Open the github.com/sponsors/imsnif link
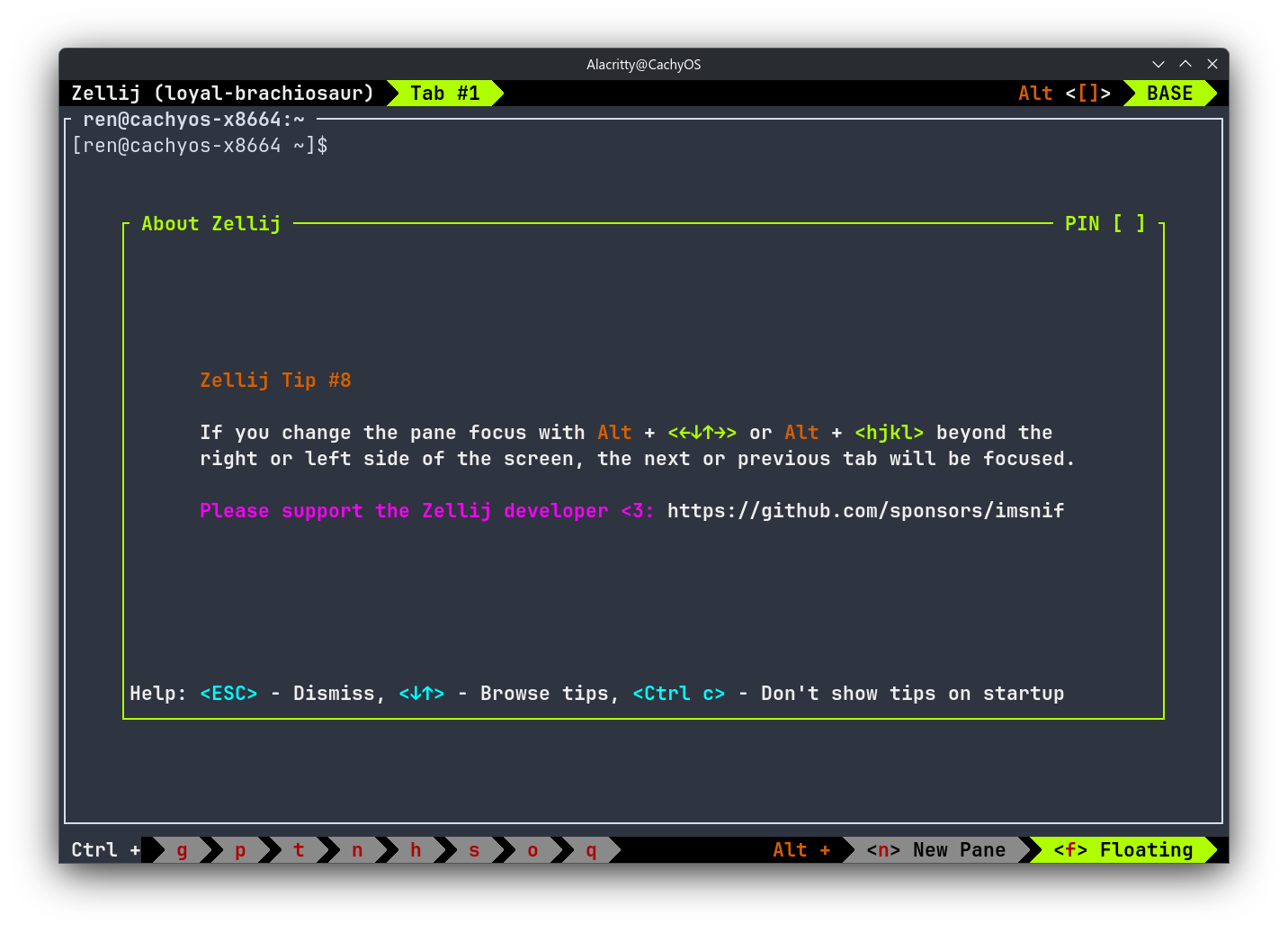 pos(865,511)
